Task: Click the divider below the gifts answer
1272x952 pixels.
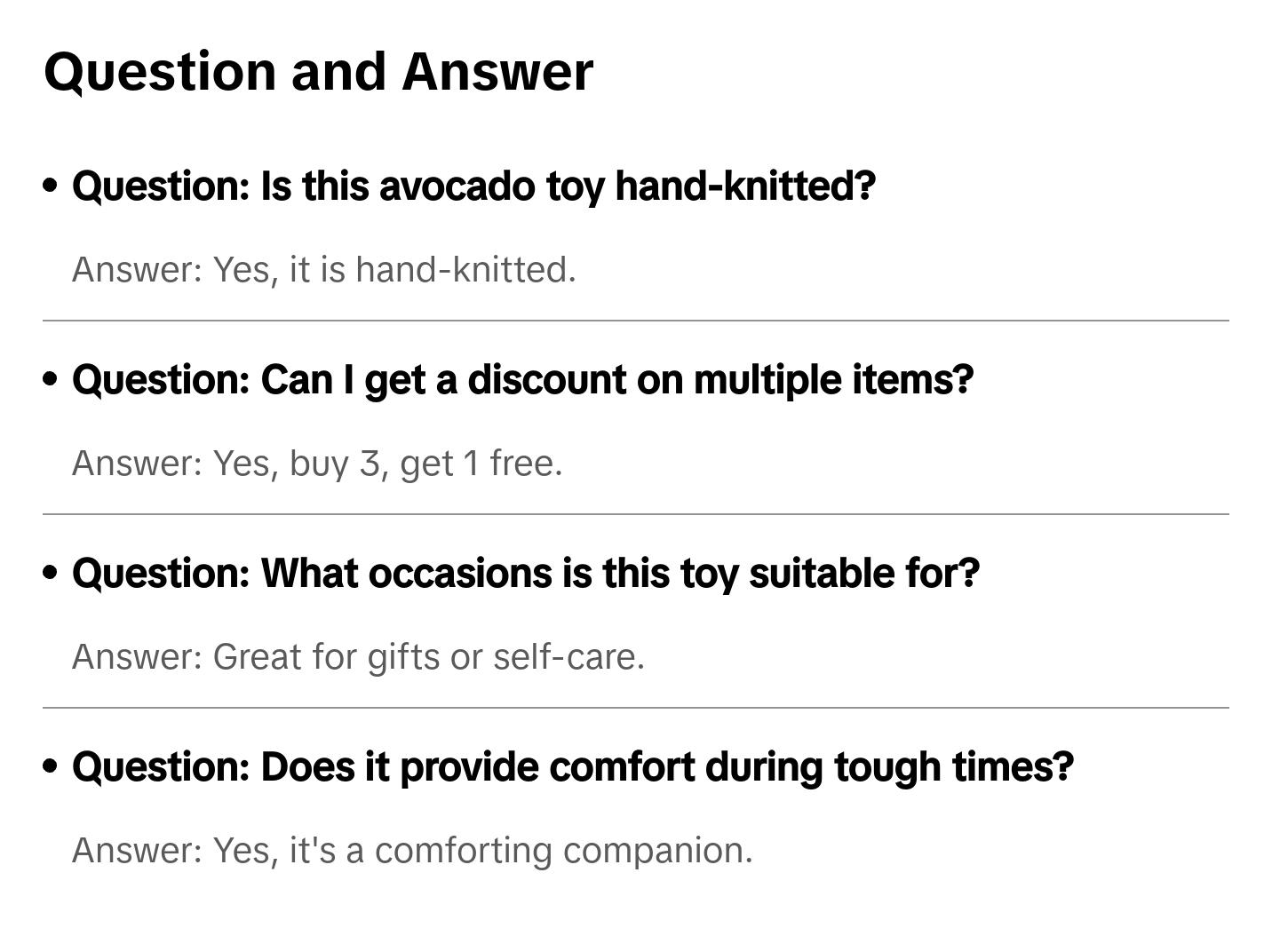Action: pos(635,708)
